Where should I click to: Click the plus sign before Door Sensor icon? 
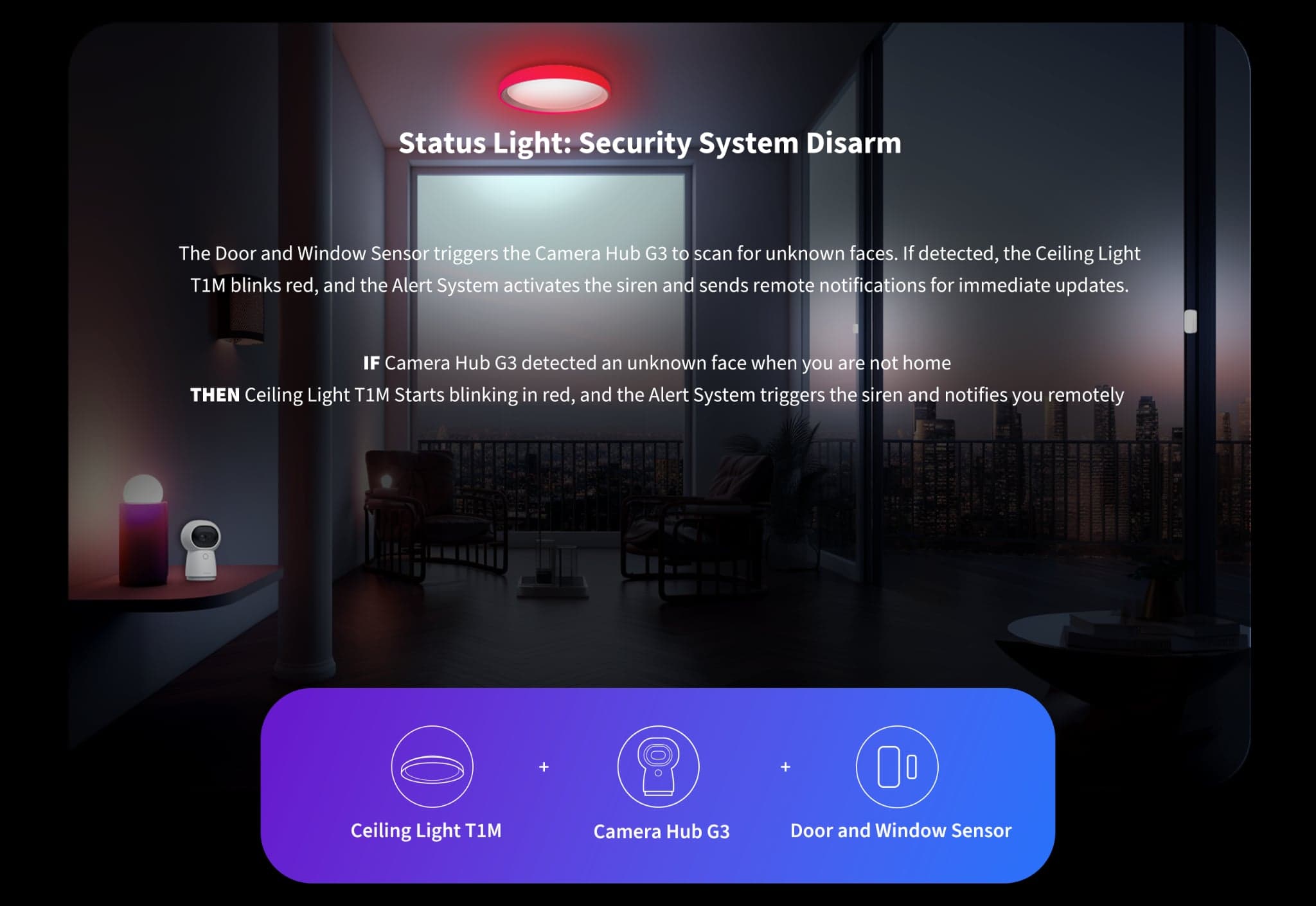[x=785, y=767]
